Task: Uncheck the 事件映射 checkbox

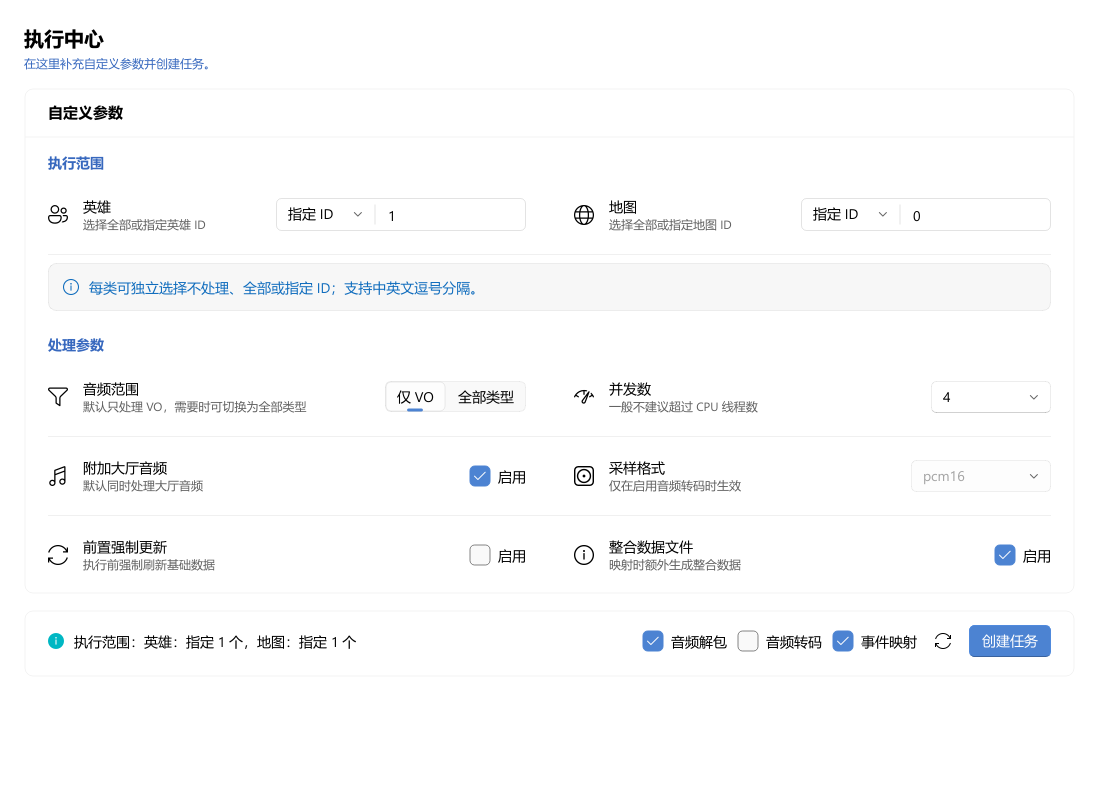Action: point(842,641)
